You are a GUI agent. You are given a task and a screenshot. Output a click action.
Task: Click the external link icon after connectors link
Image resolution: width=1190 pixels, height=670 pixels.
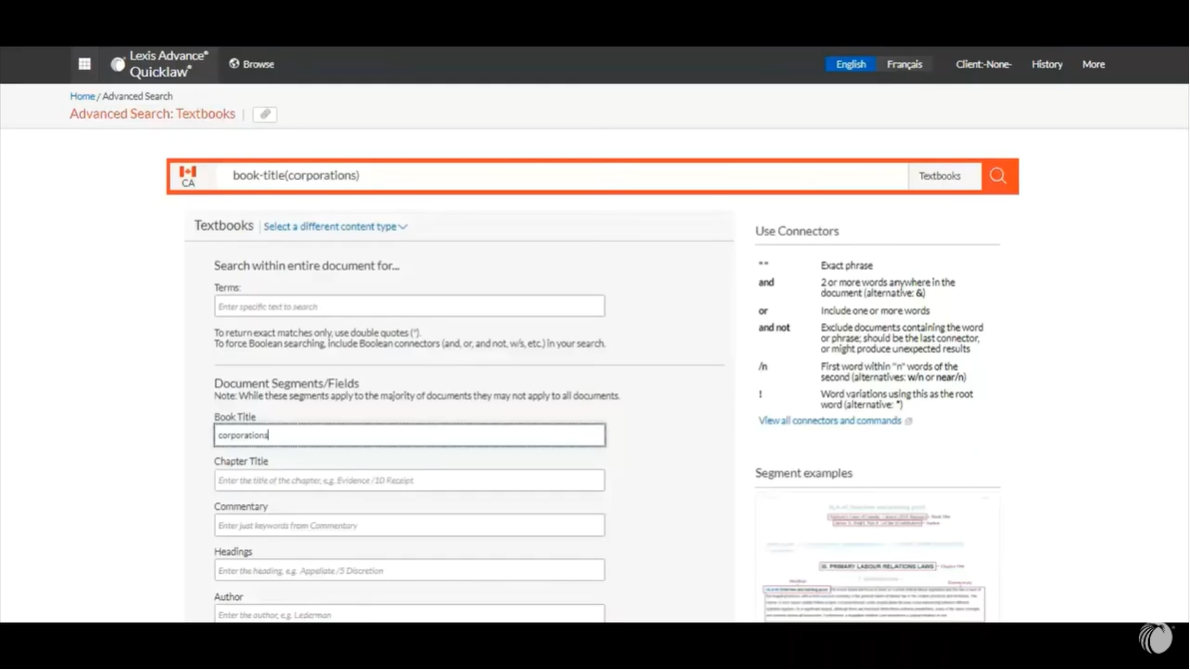tap(909, 422)
